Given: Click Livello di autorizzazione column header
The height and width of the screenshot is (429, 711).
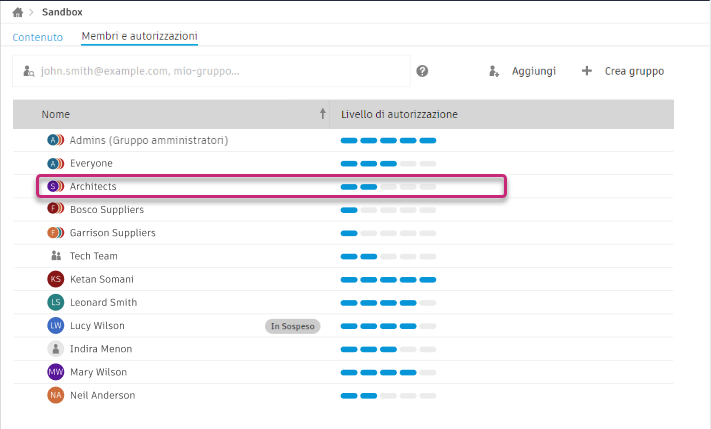Looking at the screenshot, I should pos(399,114).
